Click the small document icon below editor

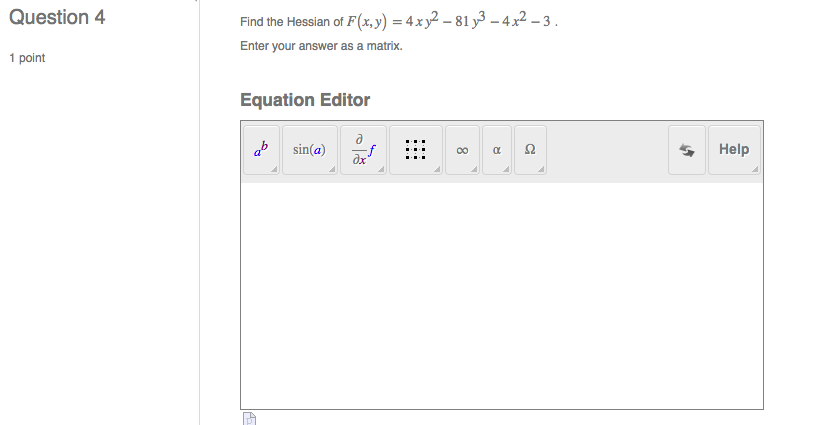tap(250, 418)
